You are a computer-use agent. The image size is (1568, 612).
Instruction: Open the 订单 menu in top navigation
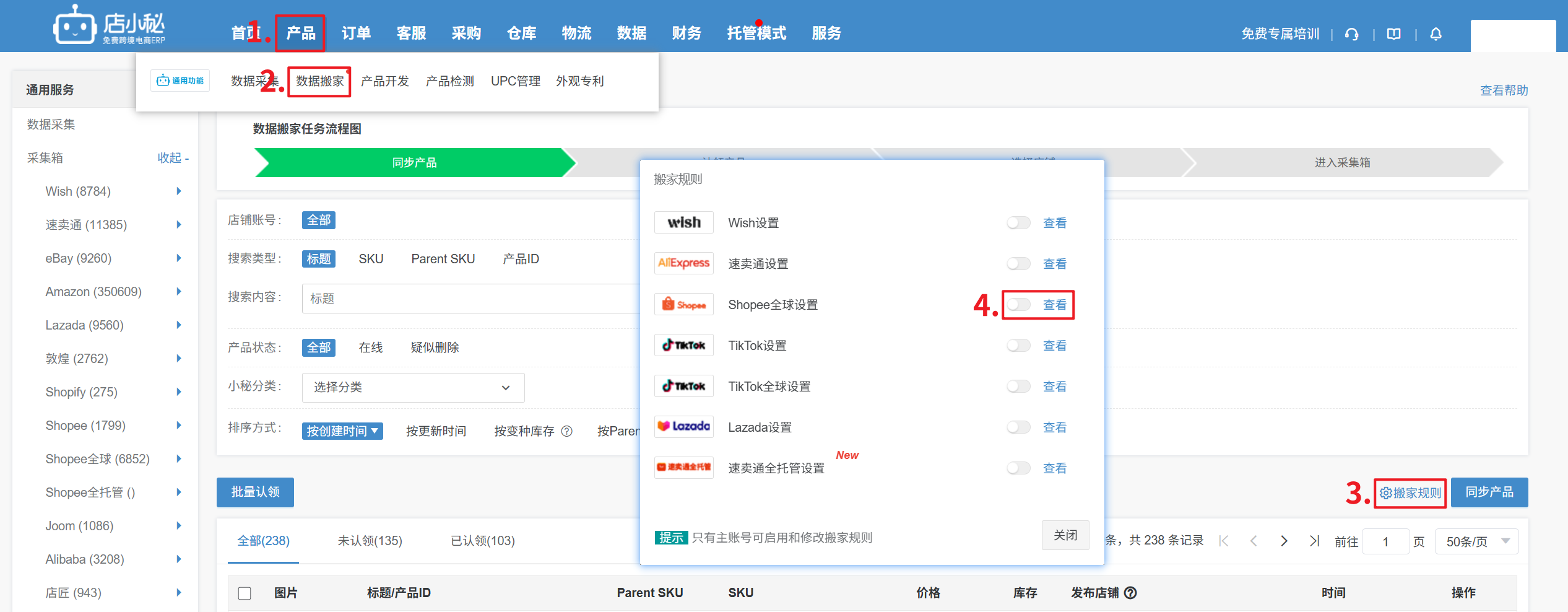click(356, 33)
